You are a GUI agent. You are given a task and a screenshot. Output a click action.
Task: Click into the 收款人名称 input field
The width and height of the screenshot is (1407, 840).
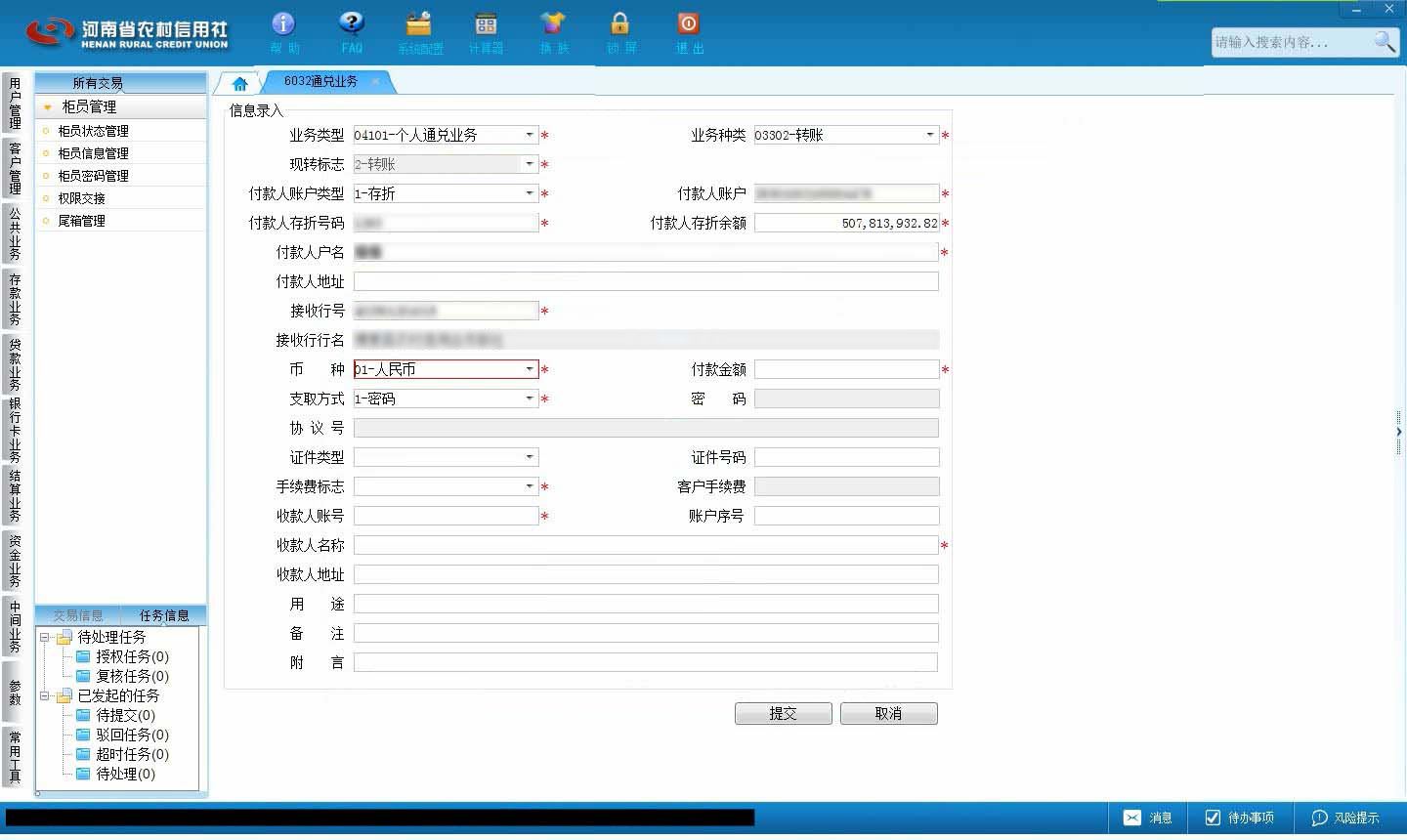coord(646,545)
